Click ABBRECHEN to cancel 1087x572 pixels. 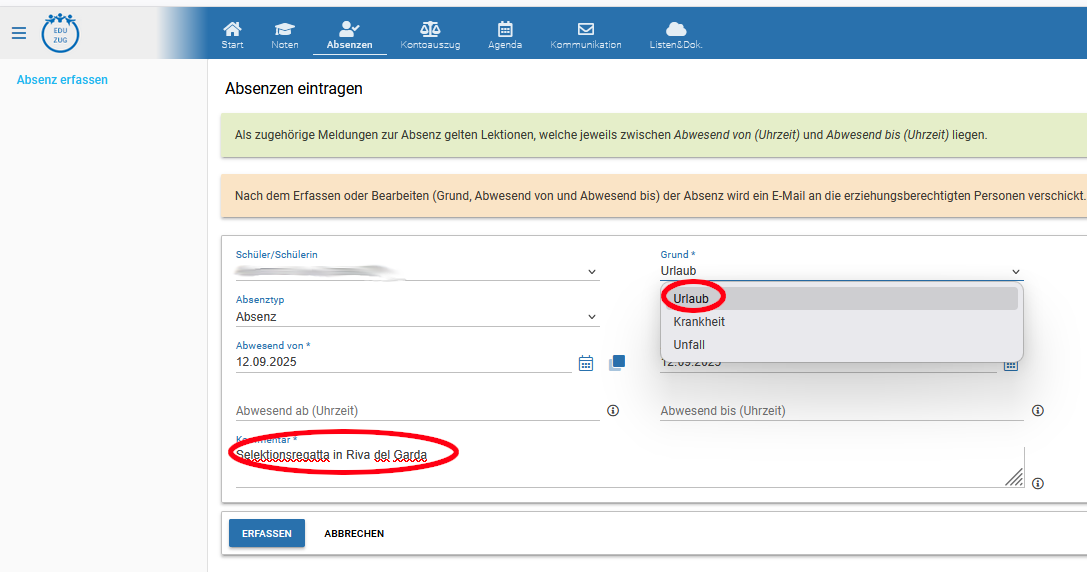(354, 534)
